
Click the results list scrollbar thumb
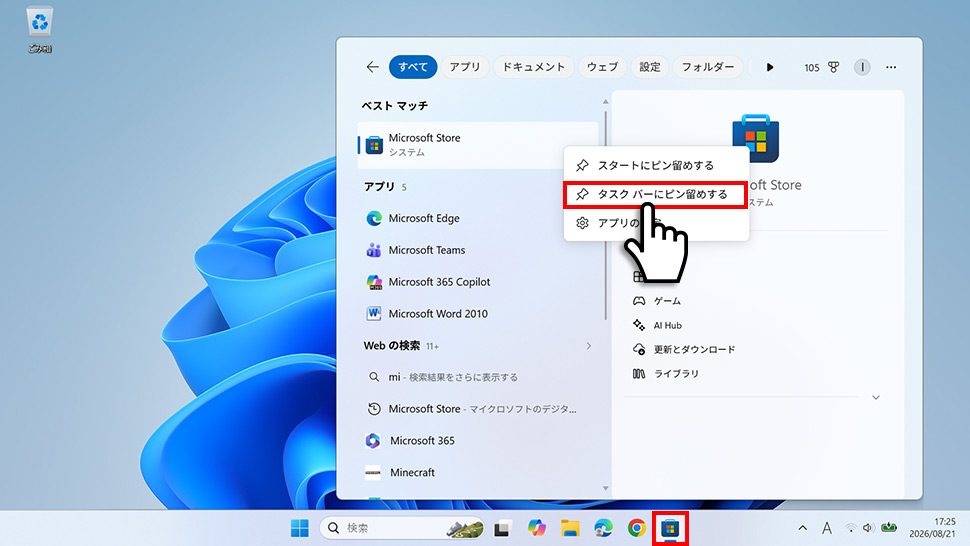(x=606, y=215)
